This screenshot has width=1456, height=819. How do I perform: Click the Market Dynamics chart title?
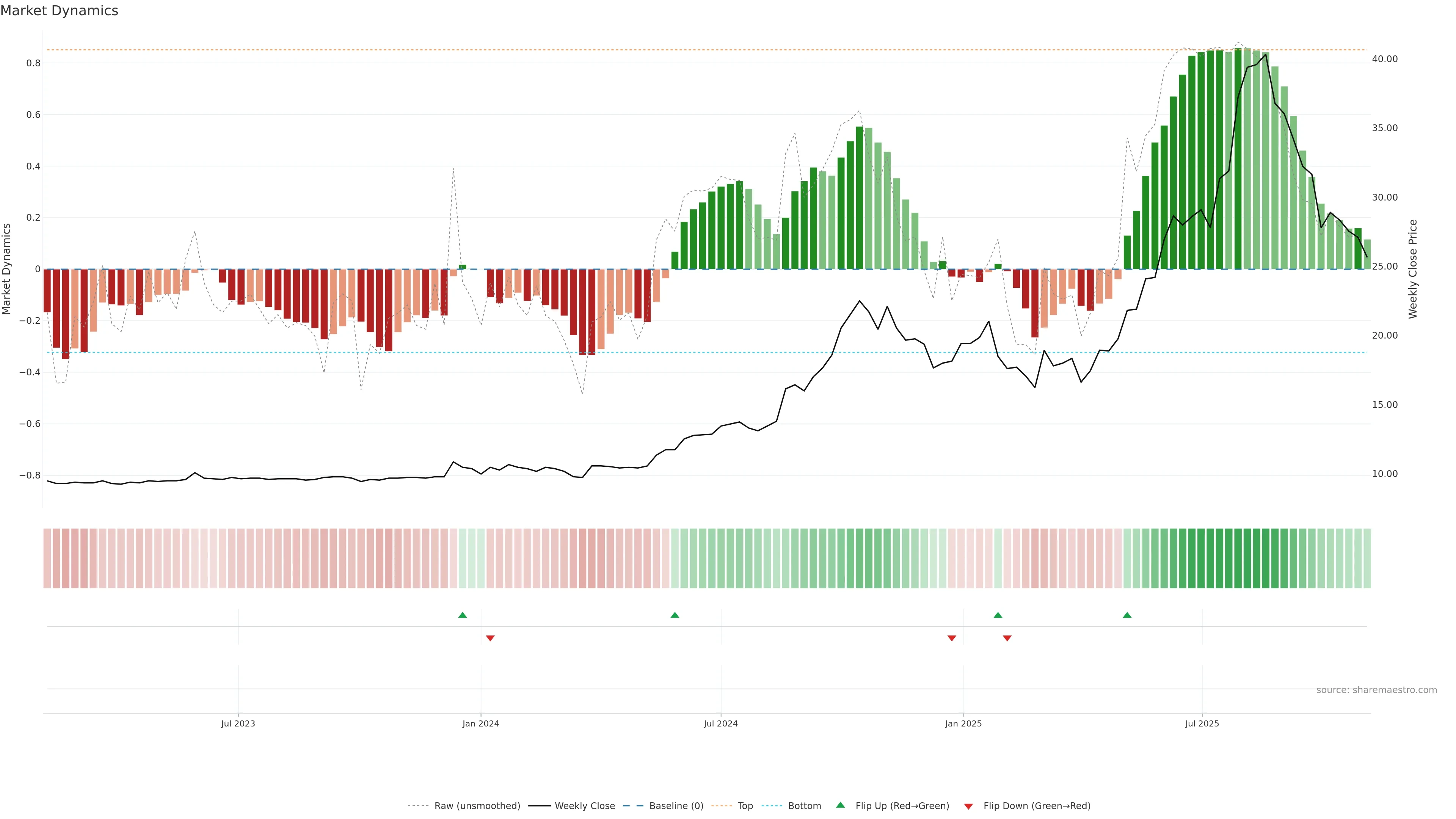tap(60, 11)
